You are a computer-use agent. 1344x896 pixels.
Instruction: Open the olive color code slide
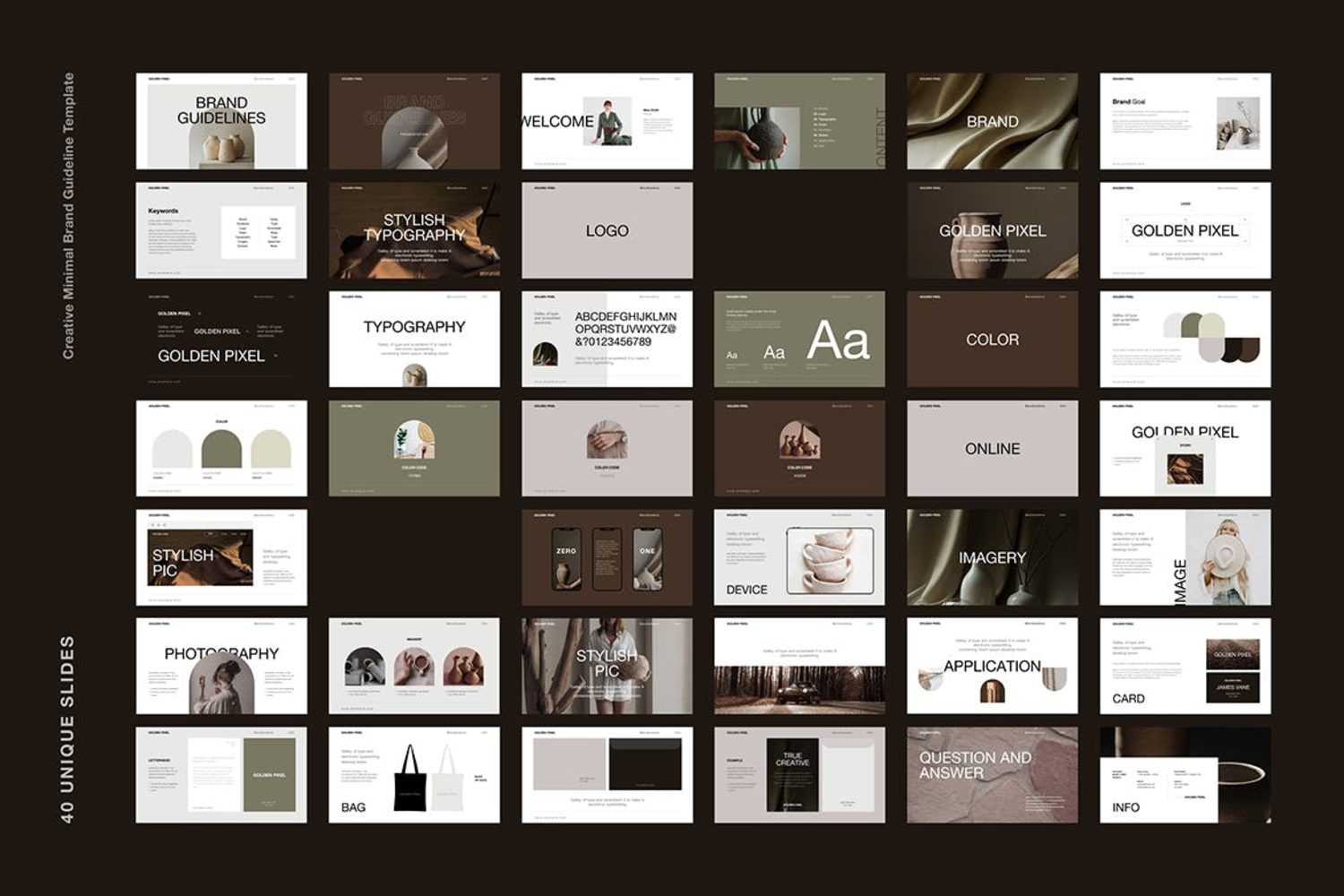(414, 448)
